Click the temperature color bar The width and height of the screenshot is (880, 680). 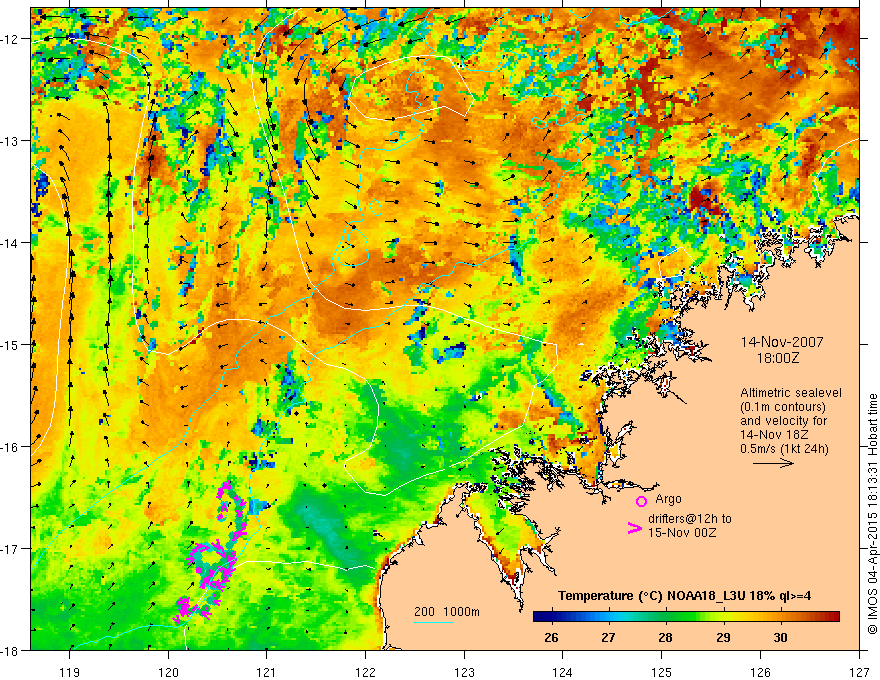click(x=686, y=616)
